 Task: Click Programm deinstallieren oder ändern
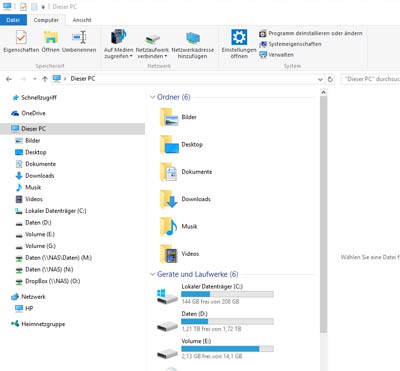311,33
